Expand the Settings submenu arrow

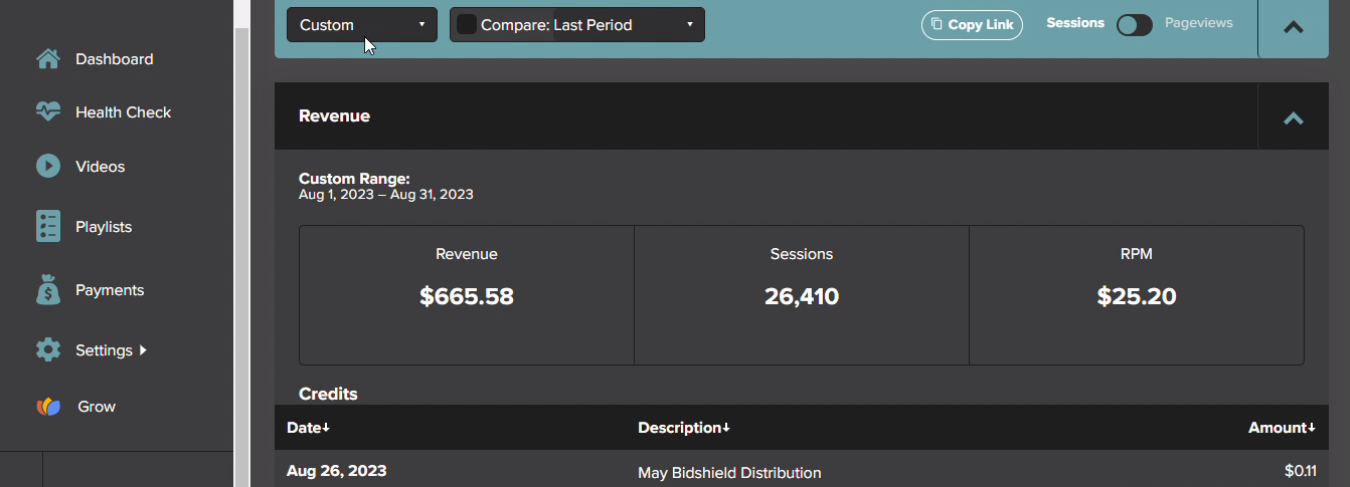coord(143,350)
